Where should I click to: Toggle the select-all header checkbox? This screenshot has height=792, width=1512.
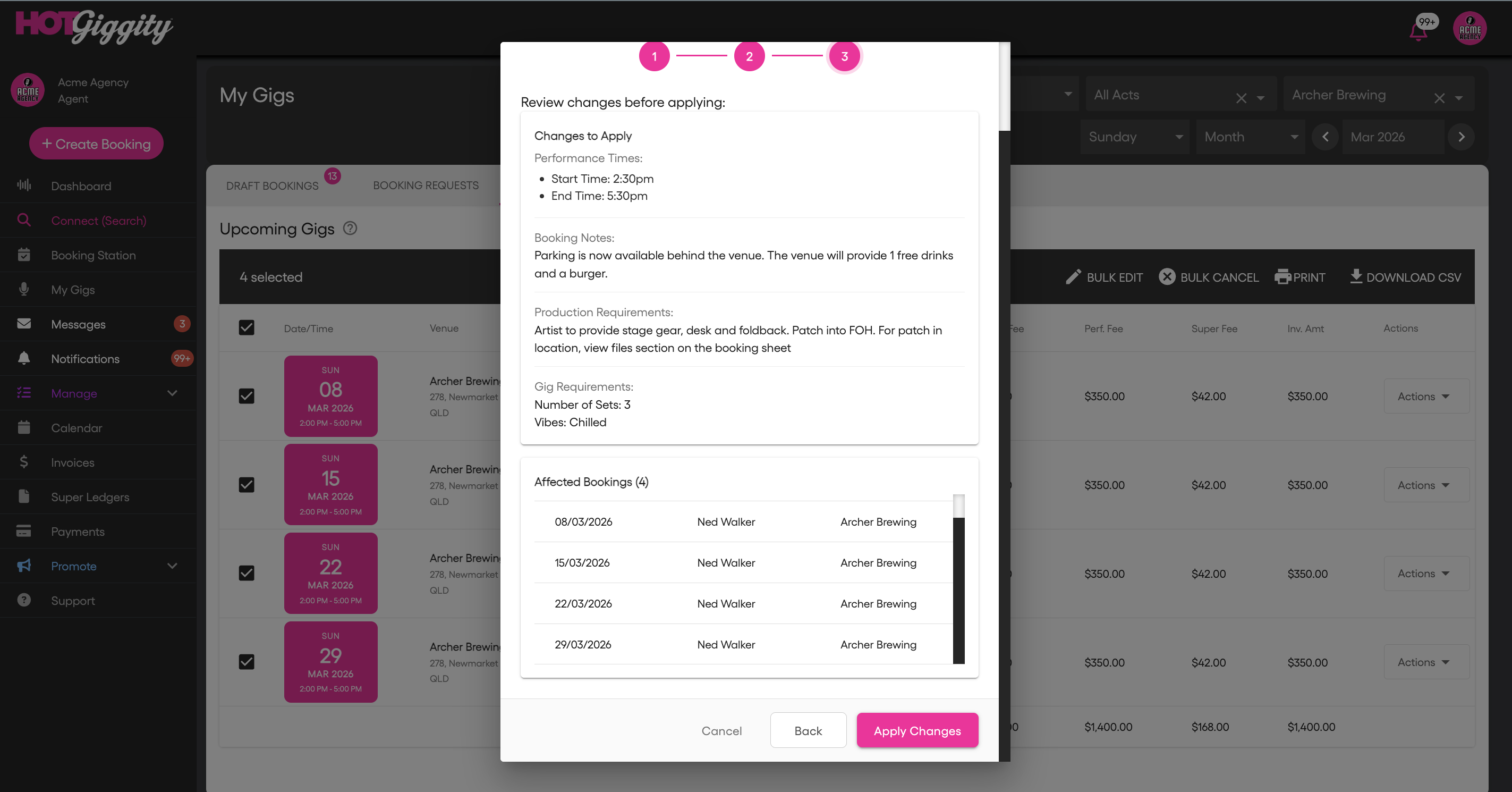coord(247,327)
